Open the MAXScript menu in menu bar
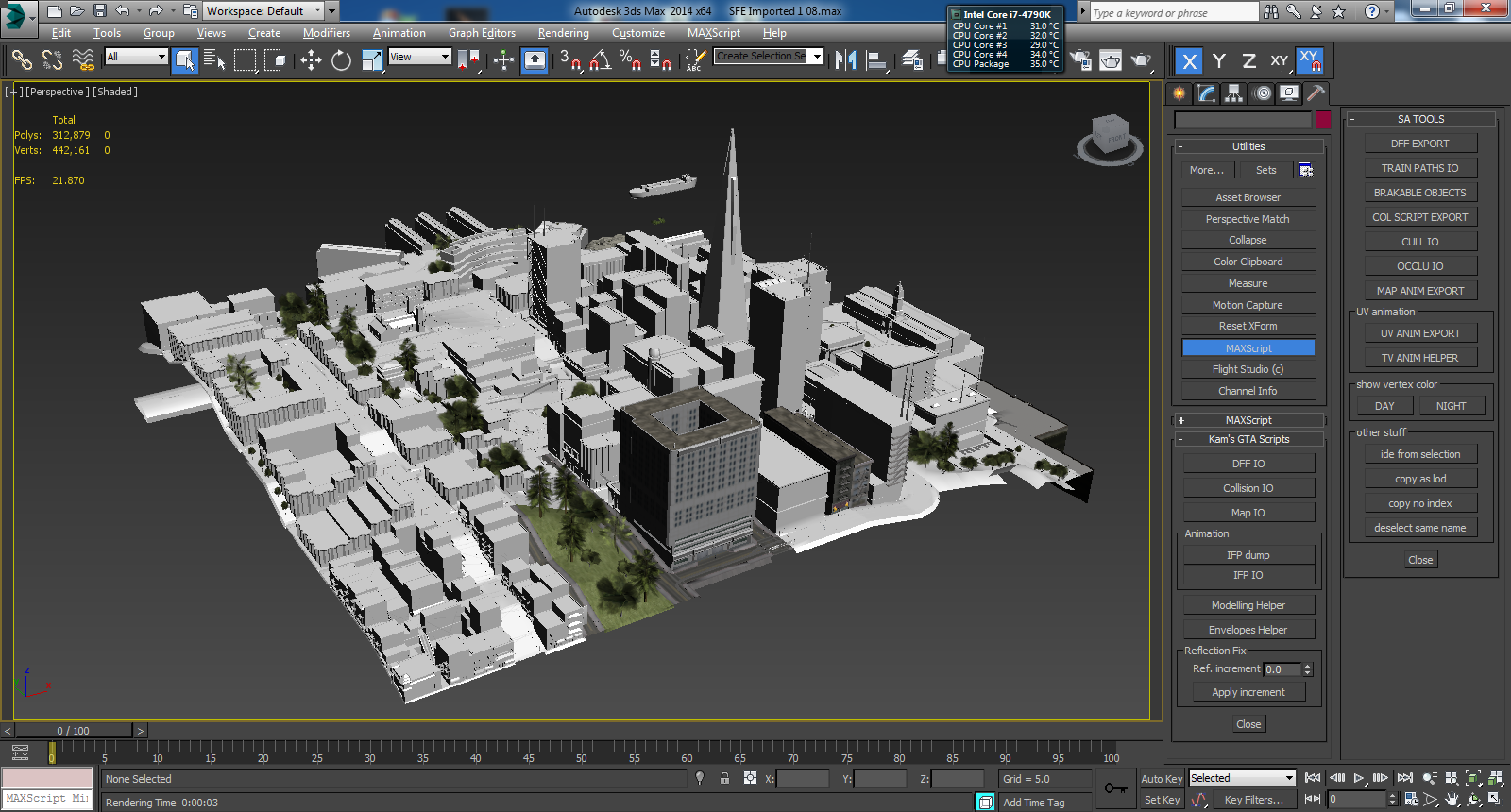Viewport: 1511px width, 812px height. point(713,33)
